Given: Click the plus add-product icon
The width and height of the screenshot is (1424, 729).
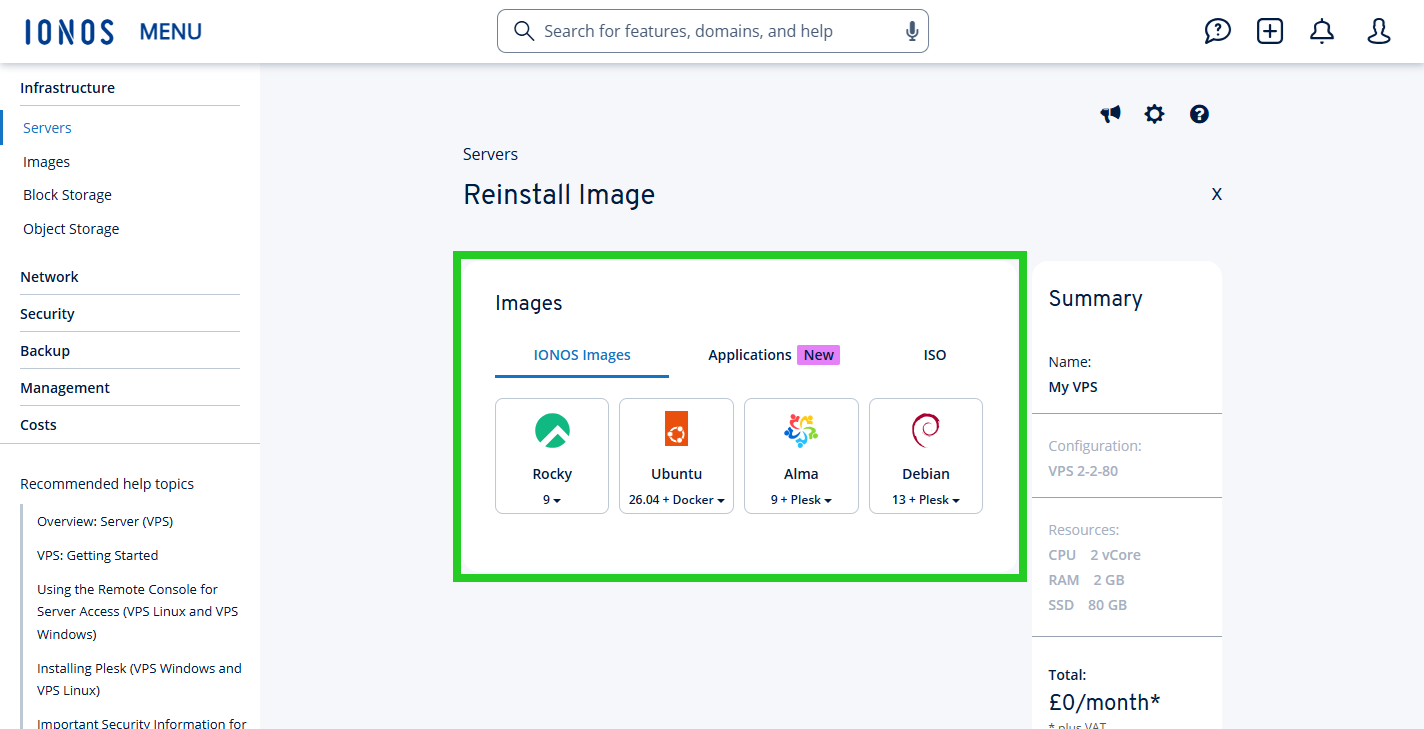Looking at the screenshot, I should 1270,31.
